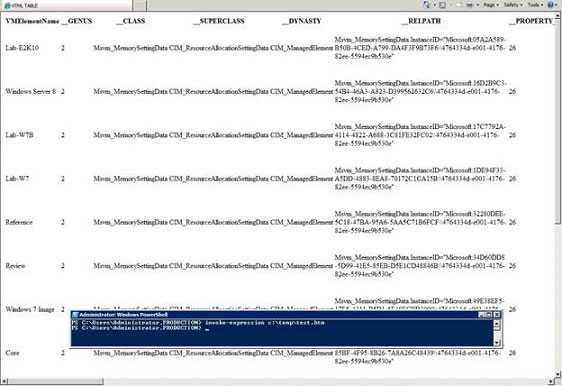
Task: Click PowerShell scrollbar up arrow
Action: [x=497, y=323]
